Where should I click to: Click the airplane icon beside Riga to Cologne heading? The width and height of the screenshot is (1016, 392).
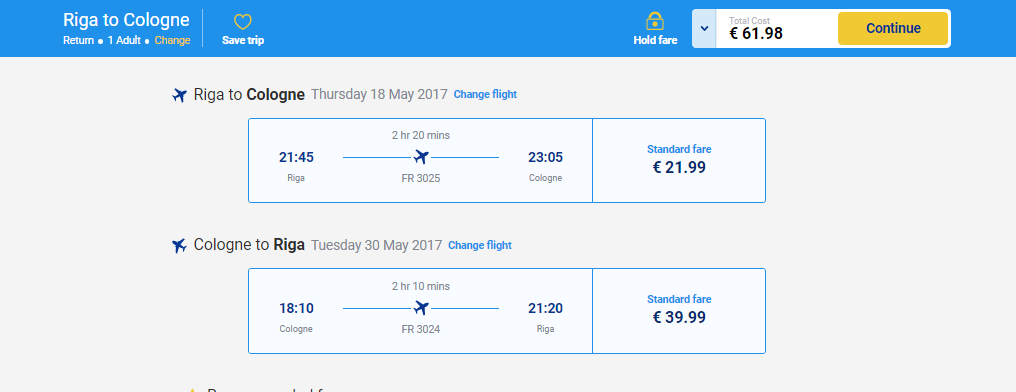click(179, 95)
